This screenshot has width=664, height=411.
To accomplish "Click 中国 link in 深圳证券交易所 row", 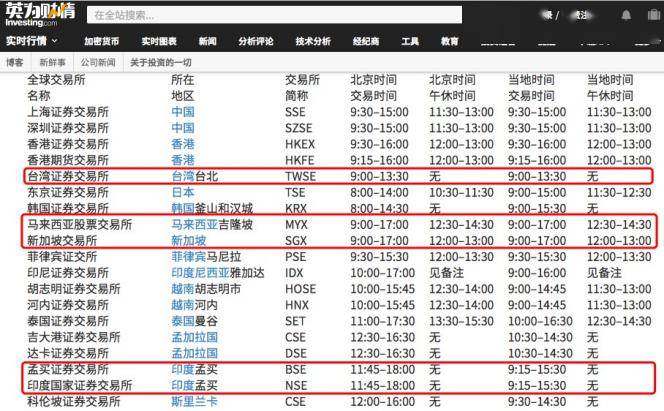I will click(x=183, y=128).
